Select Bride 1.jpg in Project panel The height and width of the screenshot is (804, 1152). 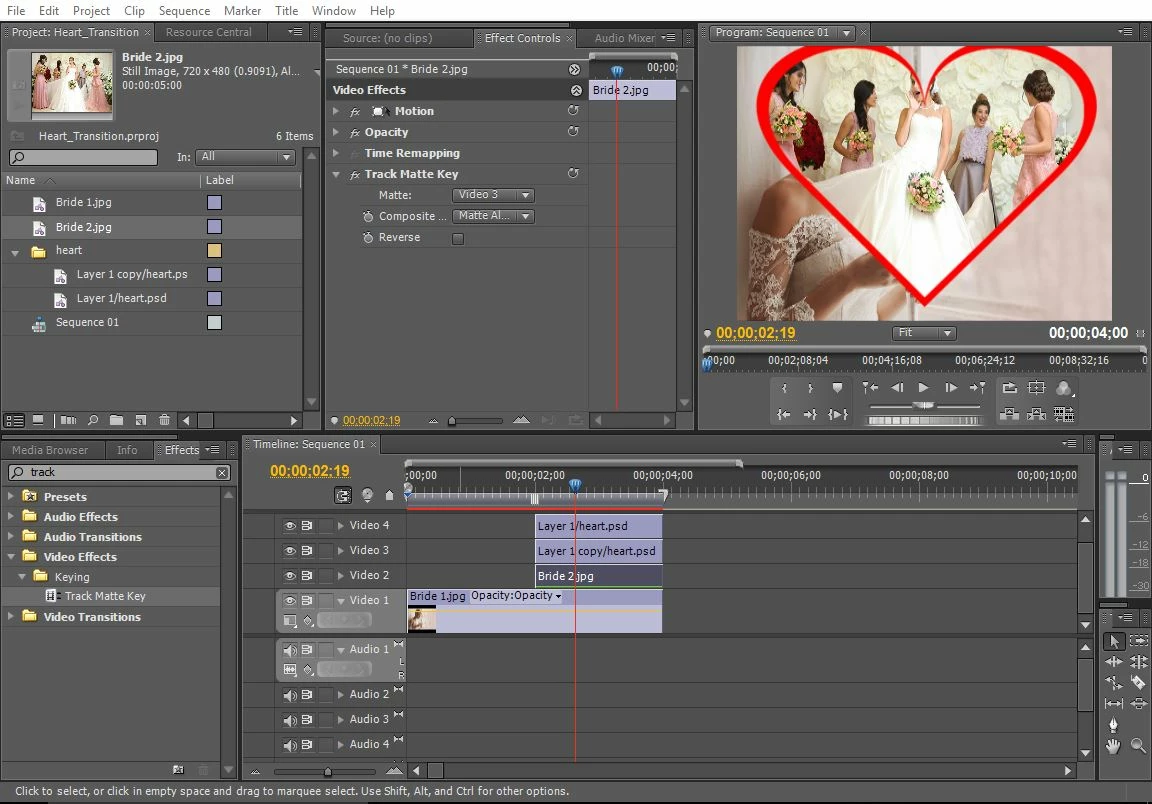coord(84,202)
